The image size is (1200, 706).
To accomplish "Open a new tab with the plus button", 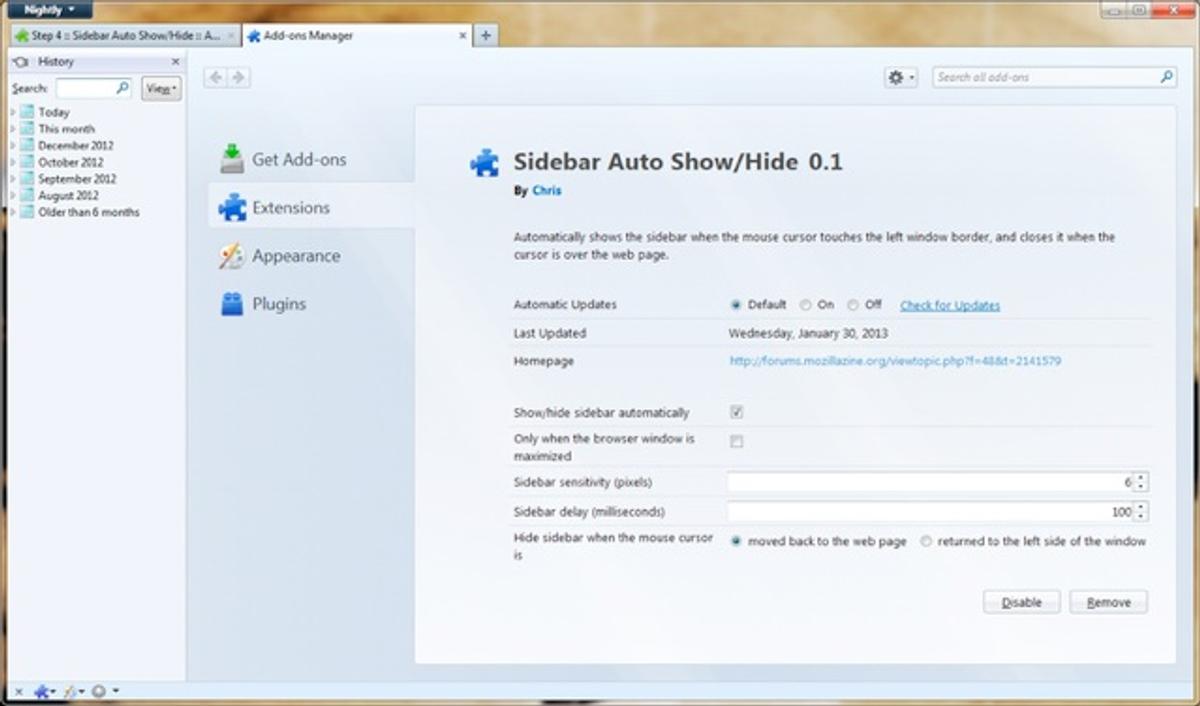I will 485,35.
